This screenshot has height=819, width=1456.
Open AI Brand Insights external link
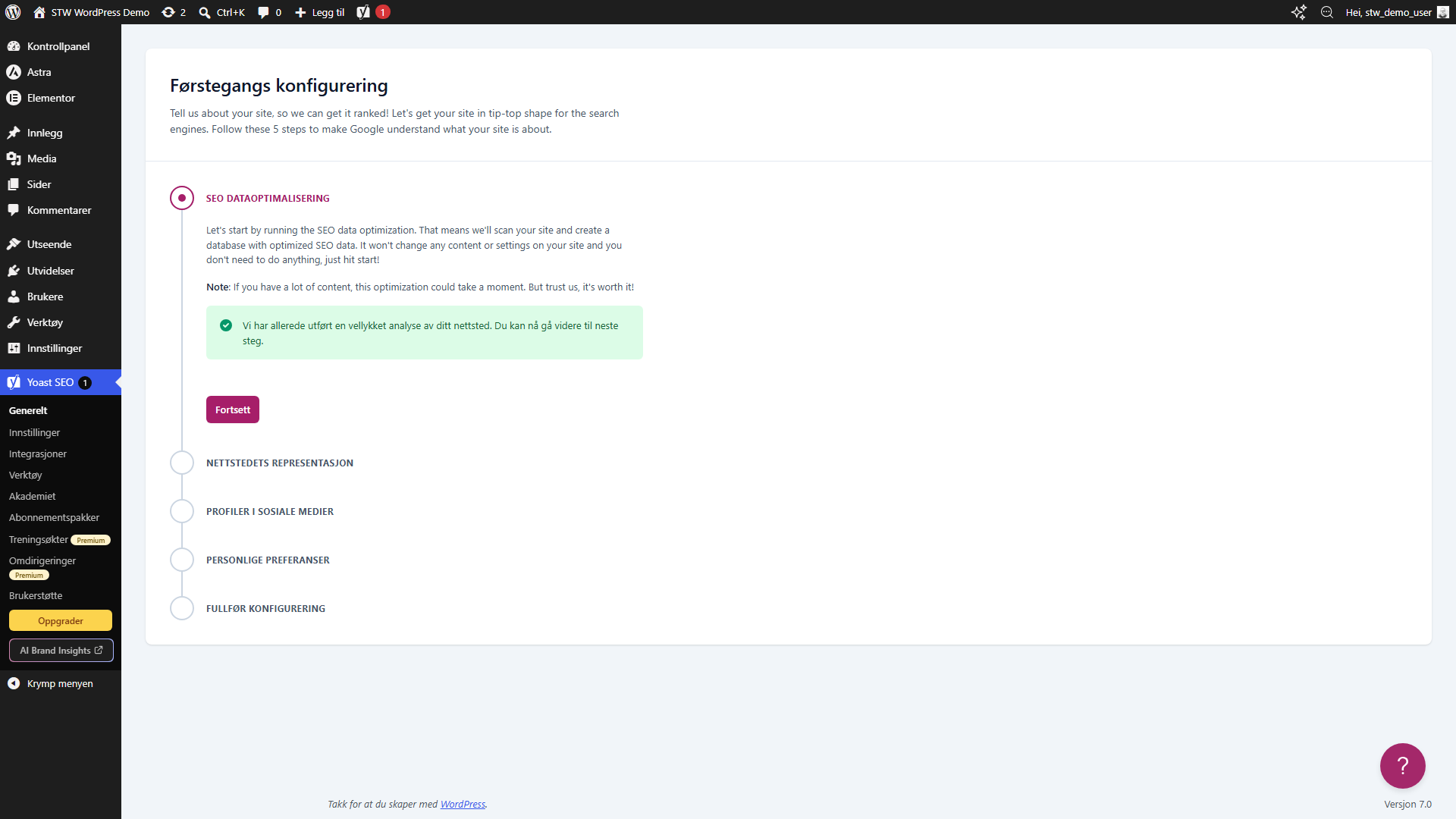pyautogui.click(x=61, y=650)
